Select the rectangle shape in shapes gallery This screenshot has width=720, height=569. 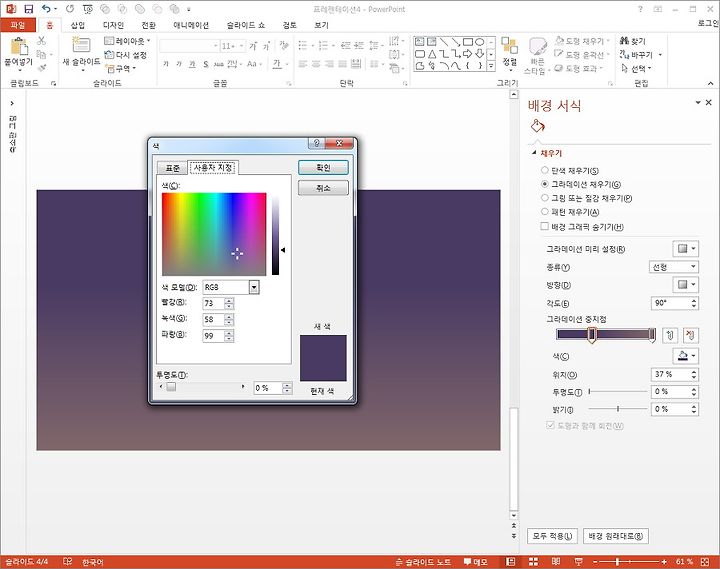[467, 42]
